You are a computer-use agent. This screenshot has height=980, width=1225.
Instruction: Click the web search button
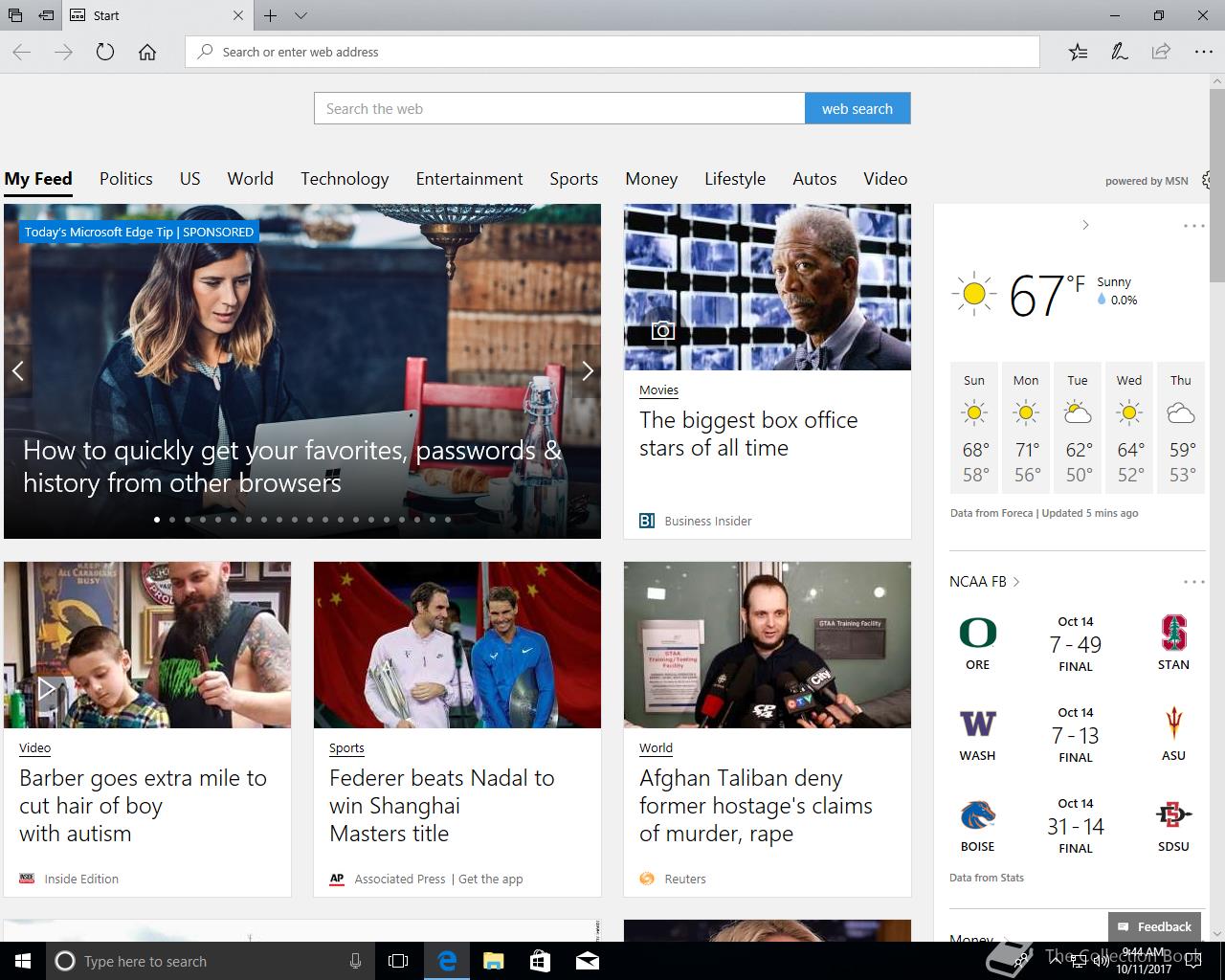(x=857, y=108)
